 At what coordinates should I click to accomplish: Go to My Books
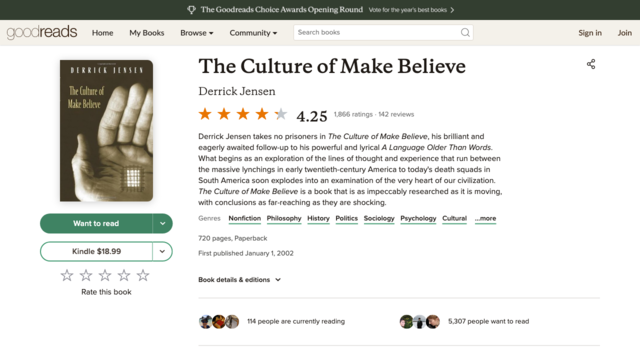(147, 33)
